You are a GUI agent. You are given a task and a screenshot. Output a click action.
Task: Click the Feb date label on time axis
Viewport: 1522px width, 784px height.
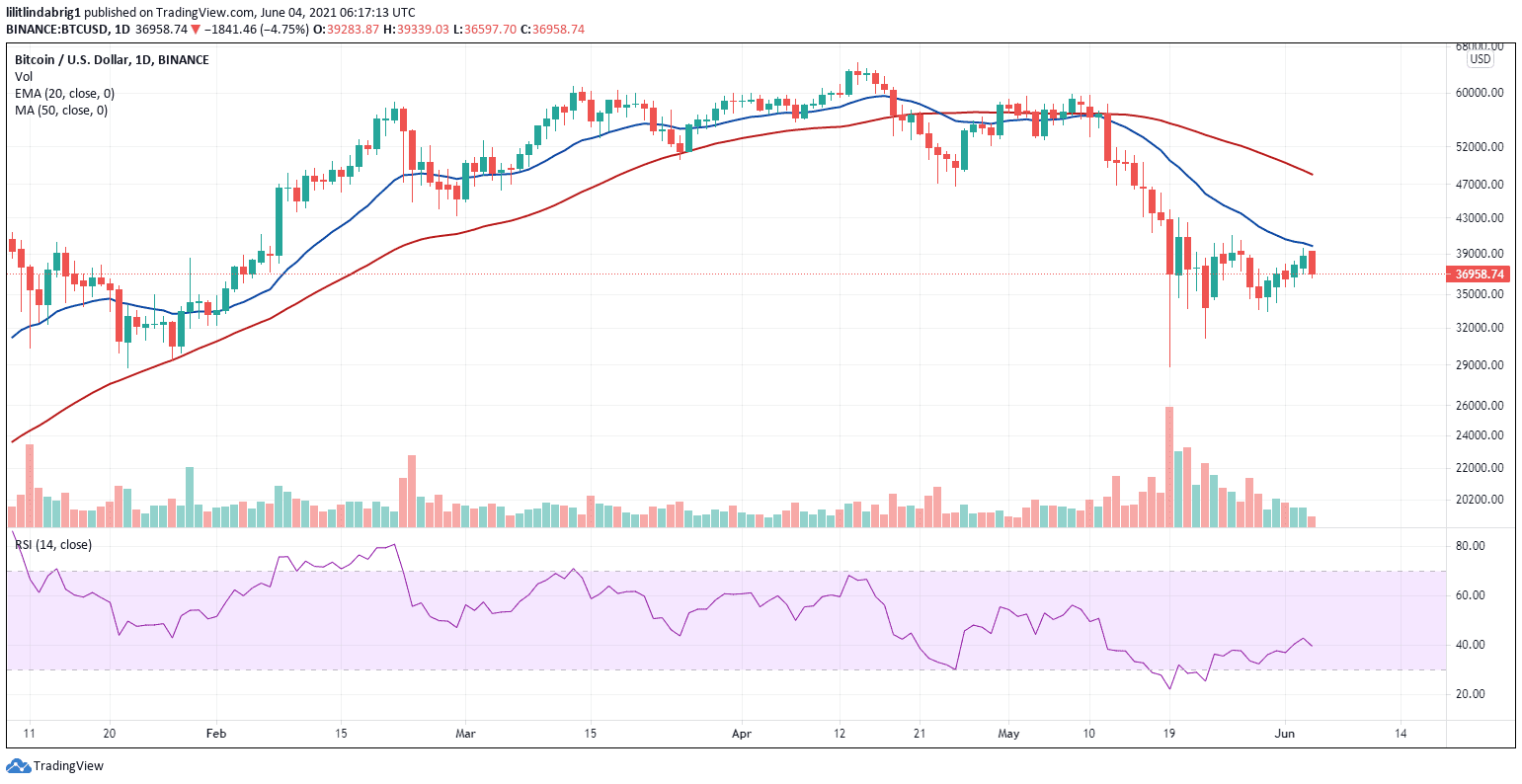[215, 735]
